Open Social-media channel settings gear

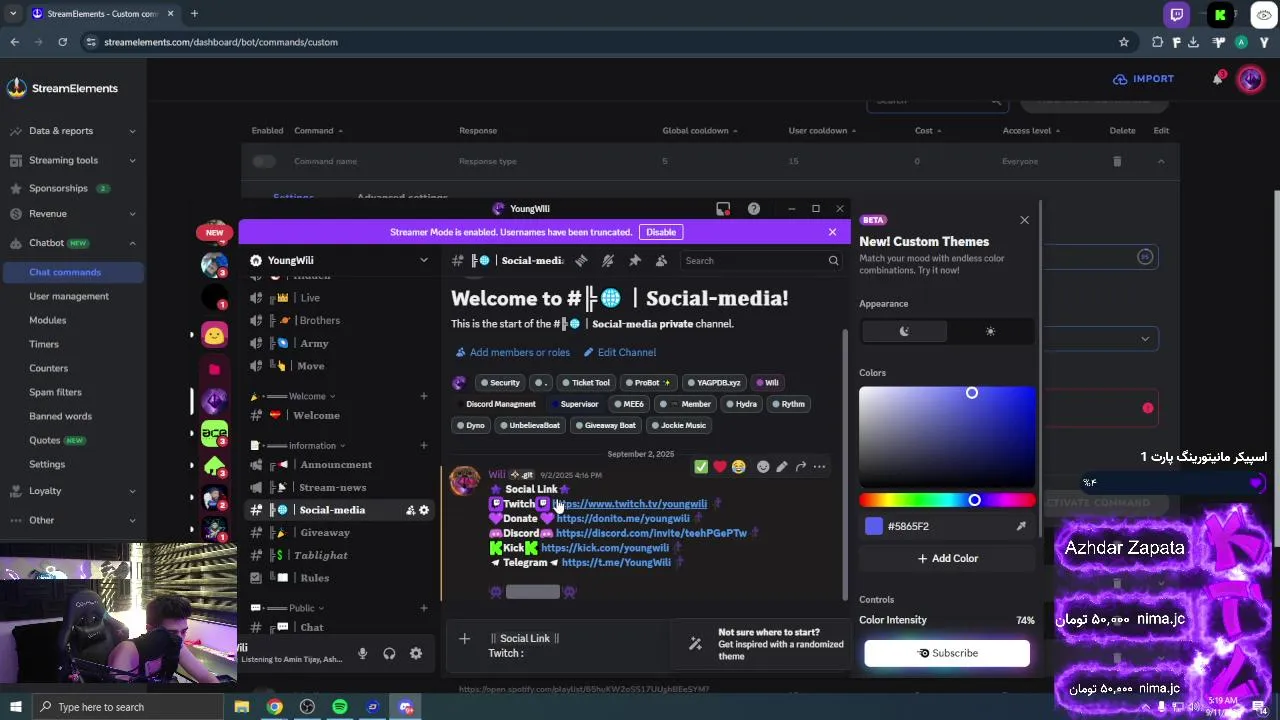tap(424, 510)
